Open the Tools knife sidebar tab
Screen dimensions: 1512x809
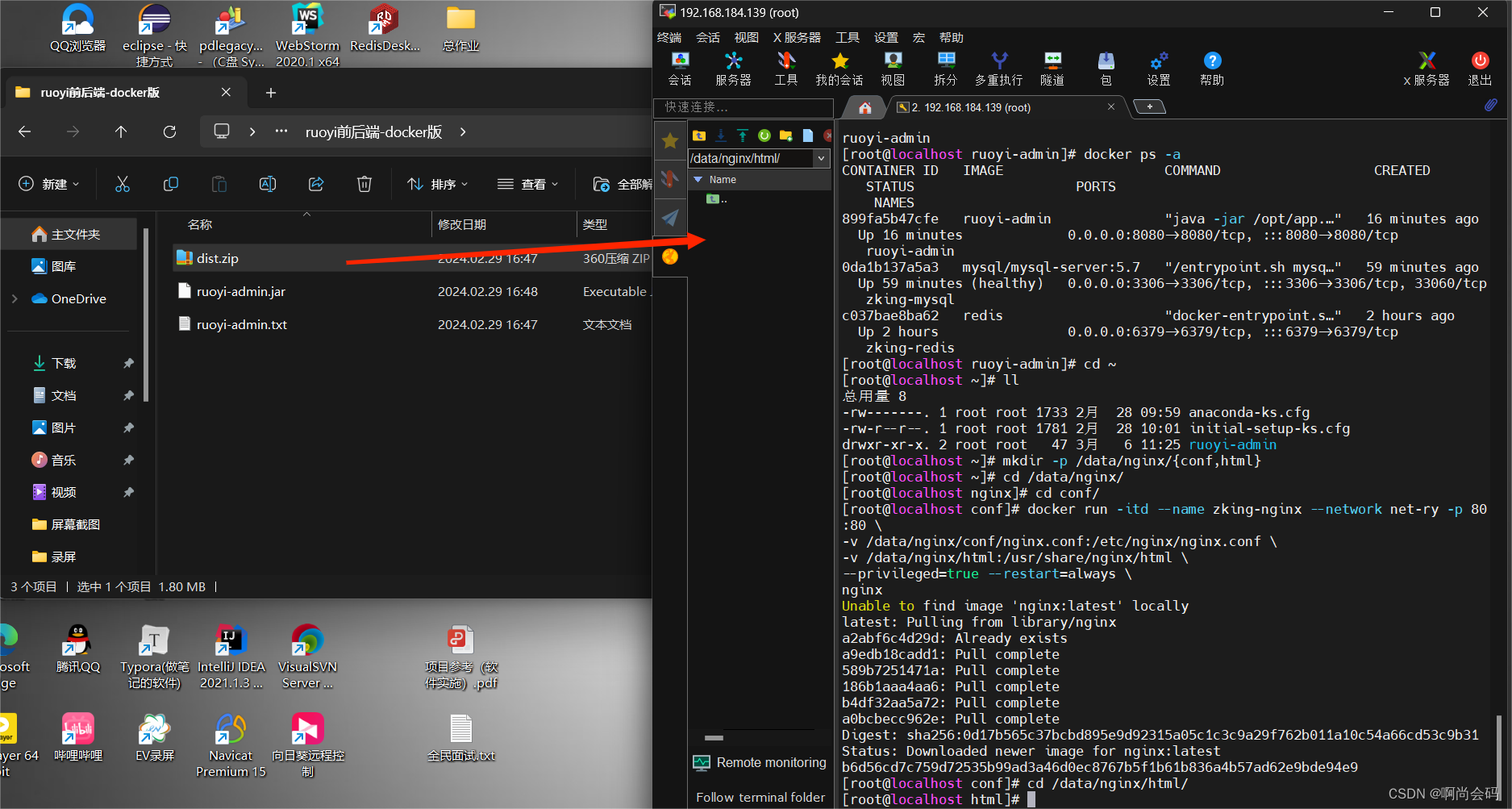[670, 179]
